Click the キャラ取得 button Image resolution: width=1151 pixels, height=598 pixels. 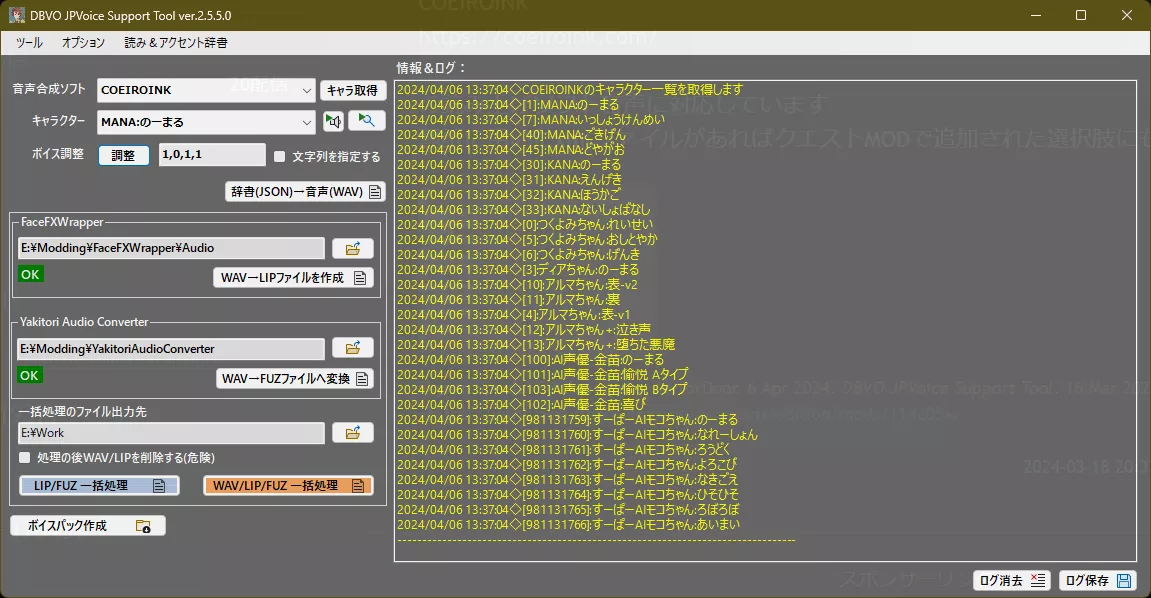click(x=352, y=90)
